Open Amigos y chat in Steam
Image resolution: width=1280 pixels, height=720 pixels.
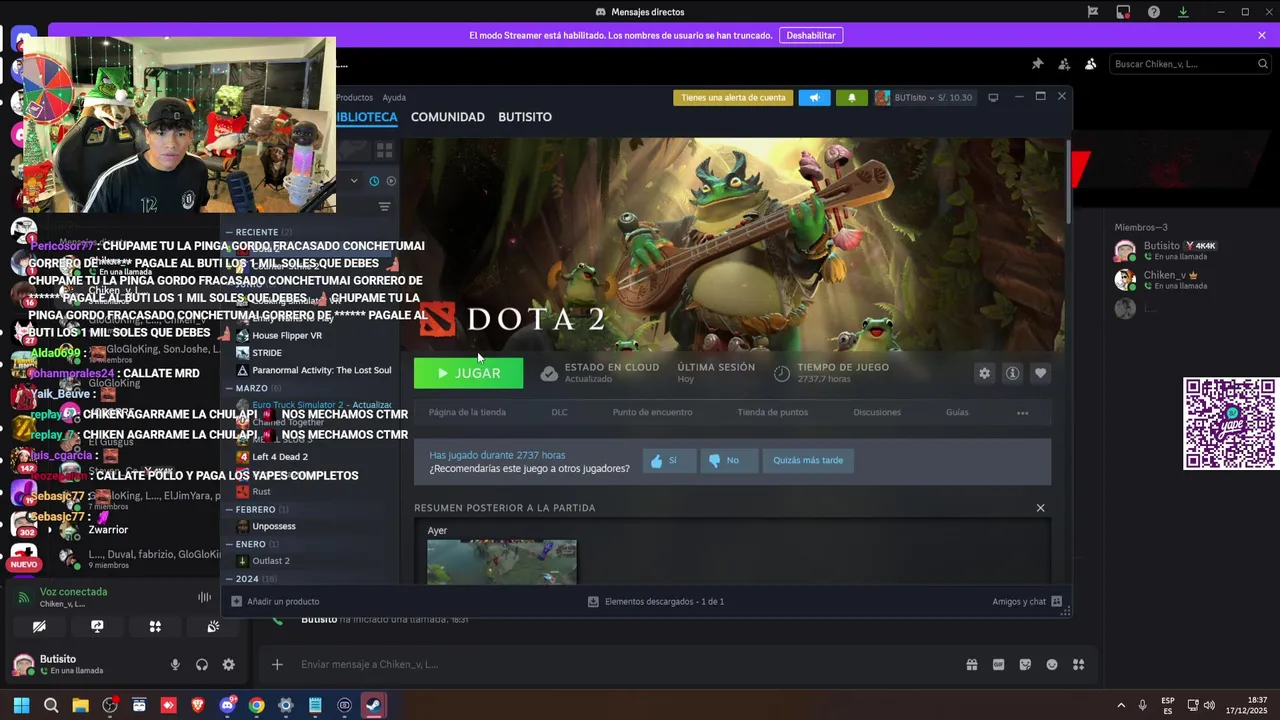tap(1027, 601)
